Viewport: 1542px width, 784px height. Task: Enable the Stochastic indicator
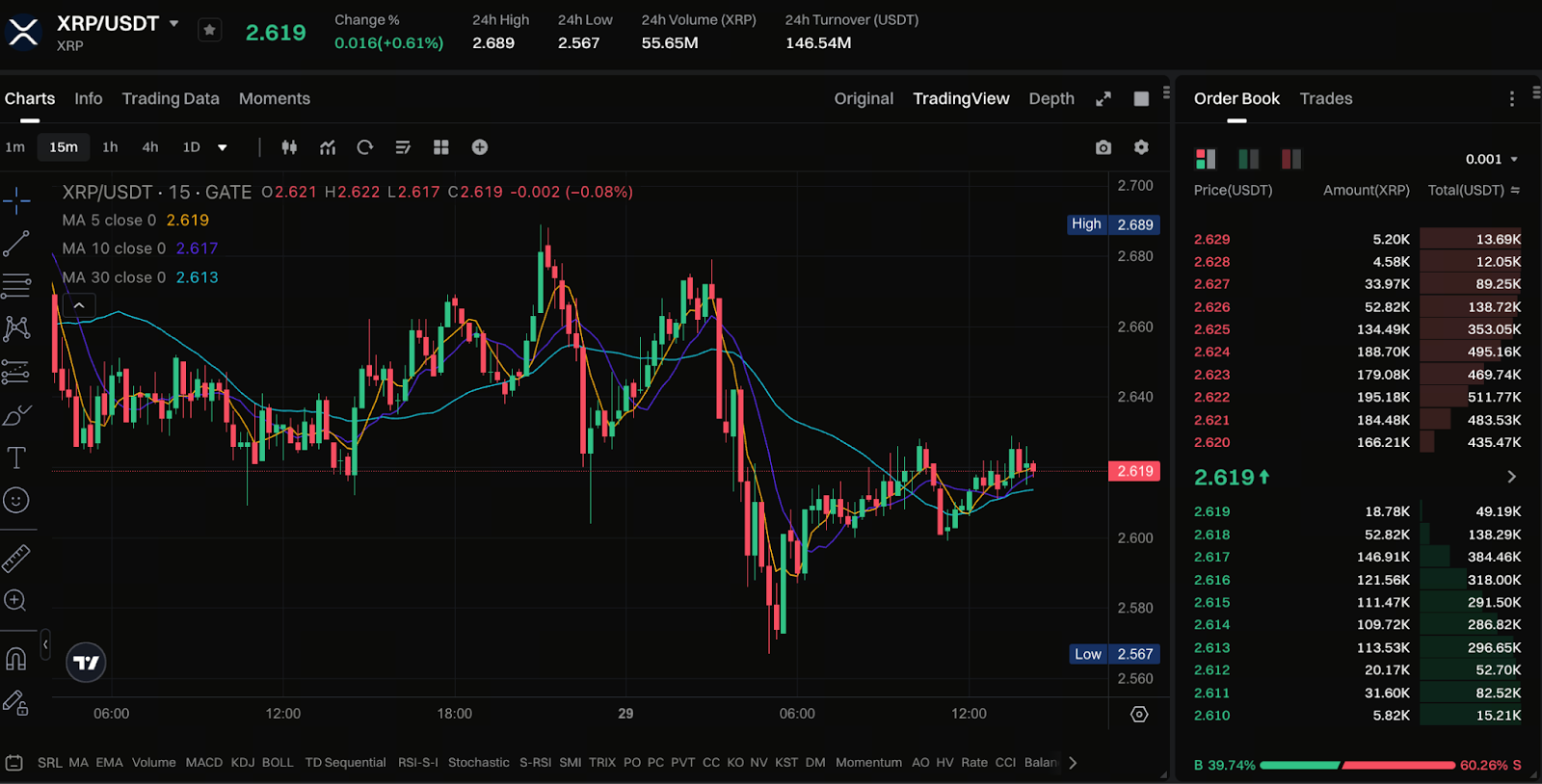point(479,763)
